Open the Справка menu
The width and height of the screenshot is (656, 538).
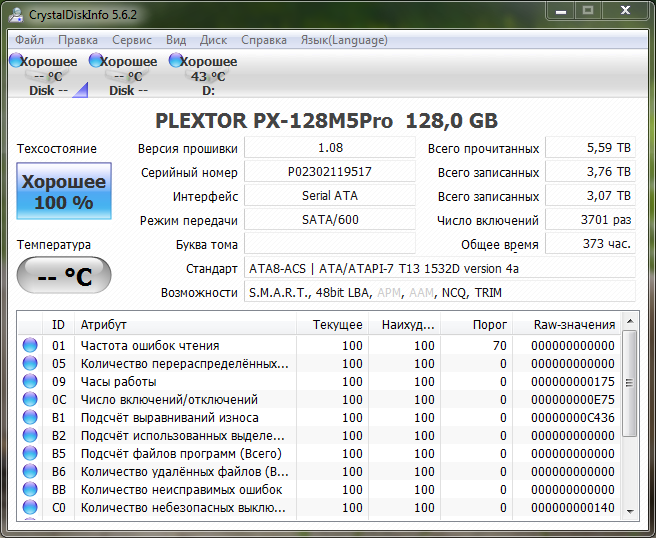pyautogui.click(x=264, y=40)
